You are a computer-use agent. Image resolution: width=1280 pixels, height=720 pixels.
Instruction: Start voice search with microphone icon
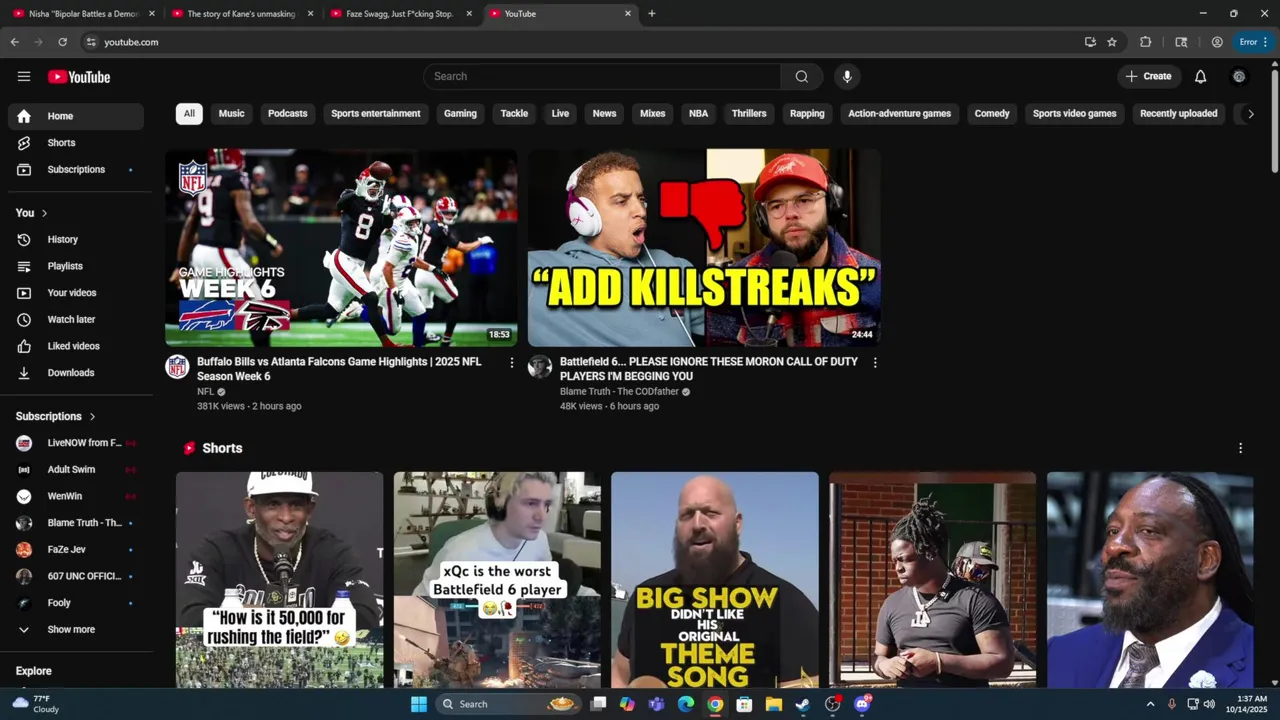(847, 77)
